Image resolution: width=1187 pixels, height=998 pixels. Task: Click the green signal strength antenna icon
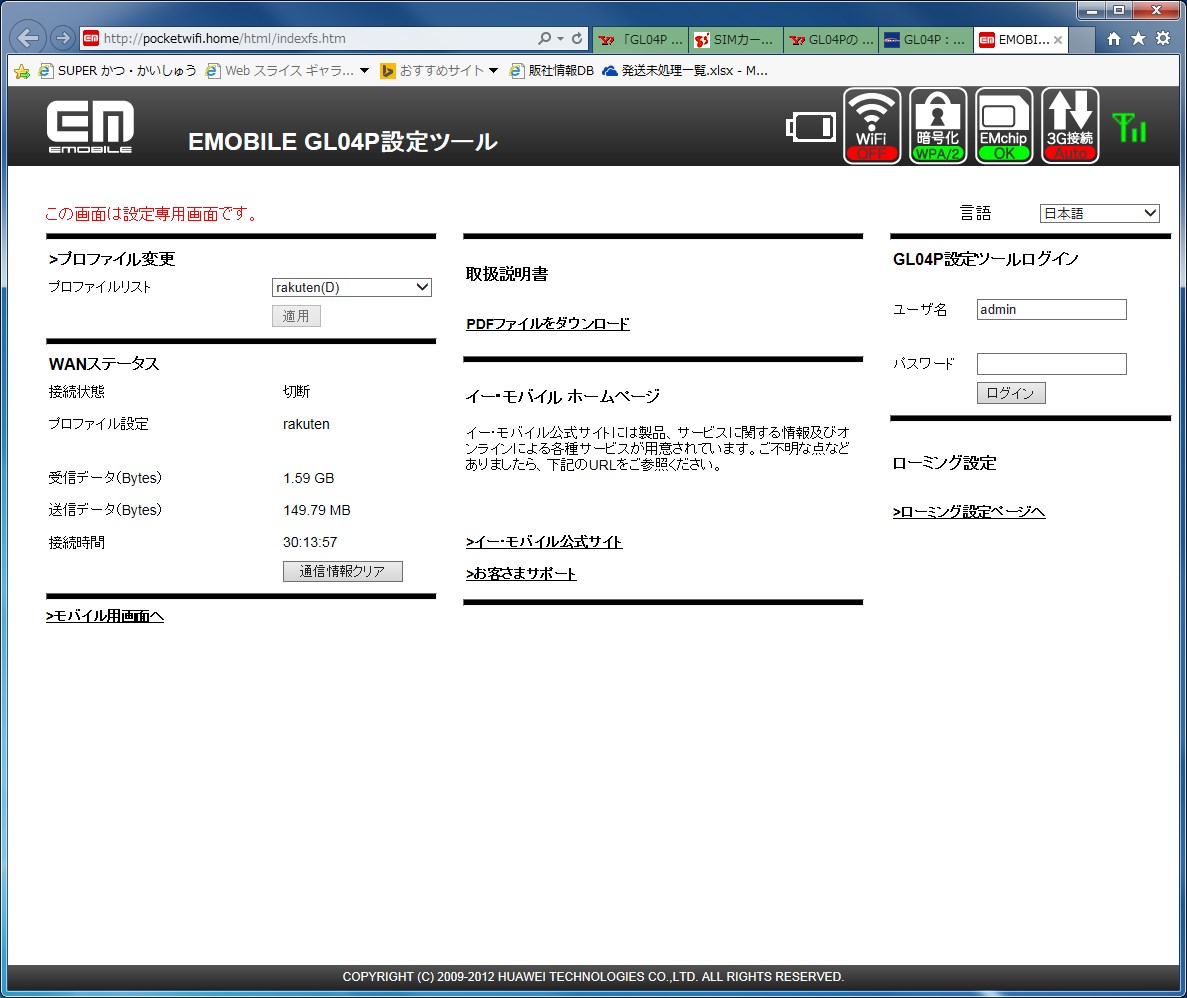1130,127
